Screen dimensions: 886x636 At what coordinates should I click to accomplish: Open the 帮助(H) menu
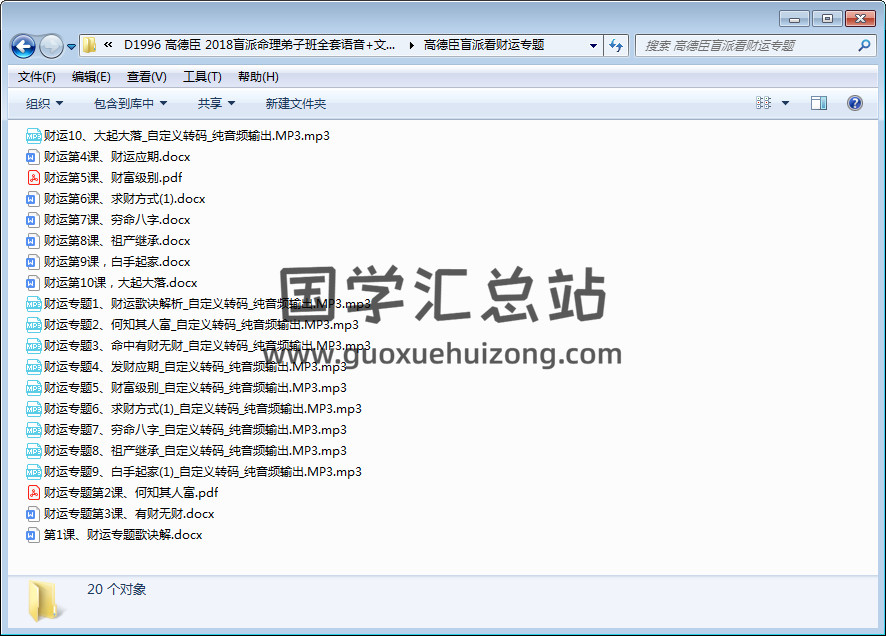258,77
